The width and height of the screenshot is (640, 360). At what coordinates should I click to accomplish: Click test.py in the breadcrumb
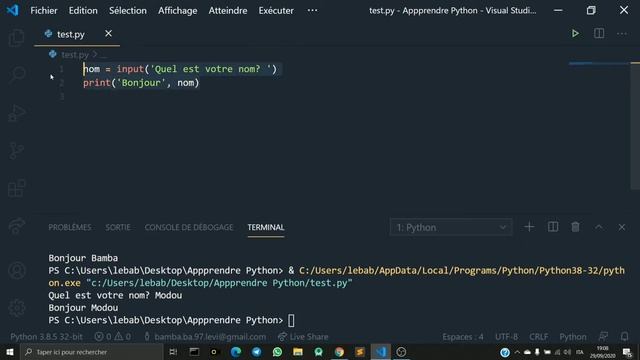tap(75, 54)
